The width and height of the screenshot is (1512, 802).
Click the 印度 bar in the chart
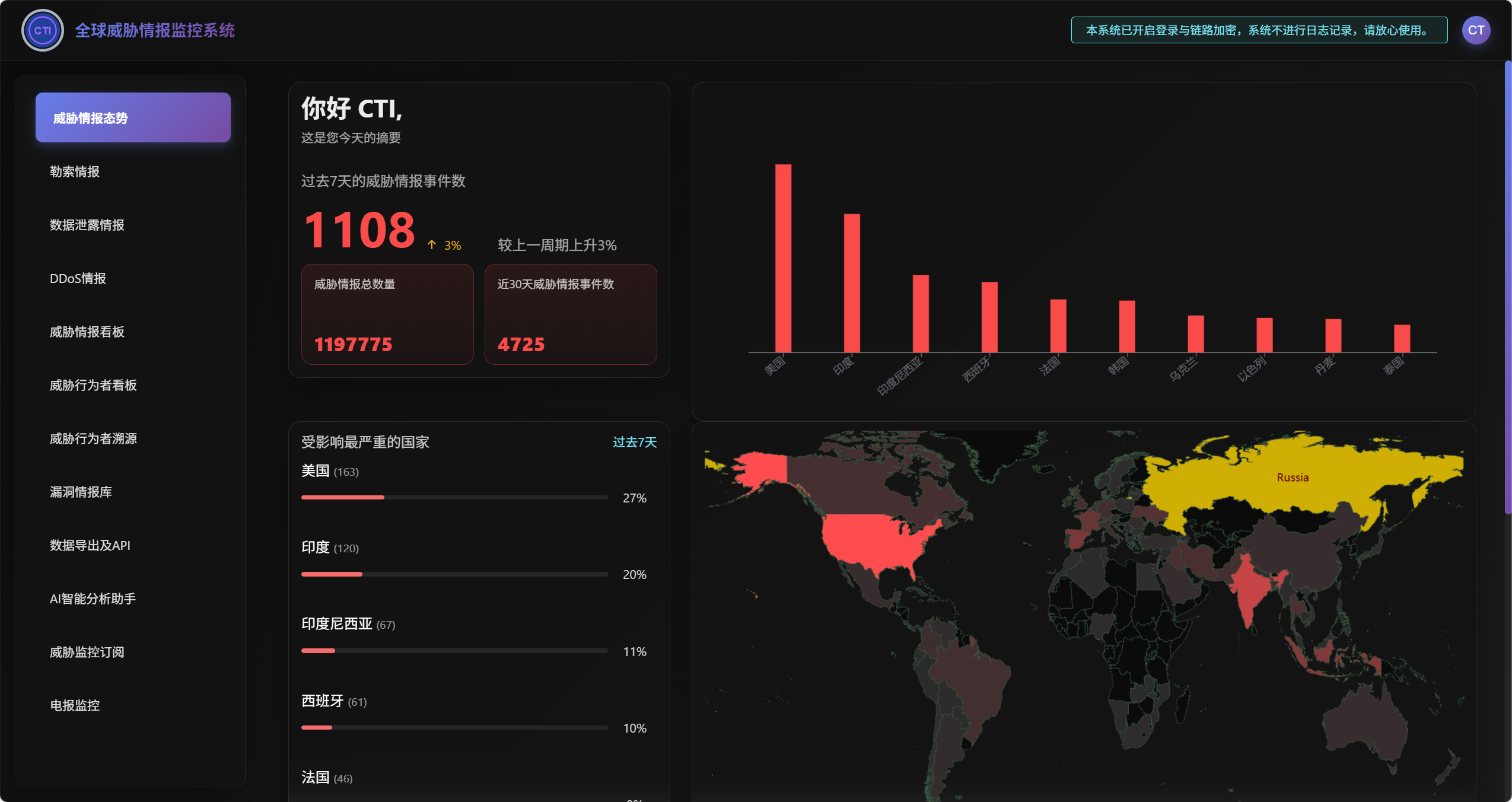click(852, 282)
